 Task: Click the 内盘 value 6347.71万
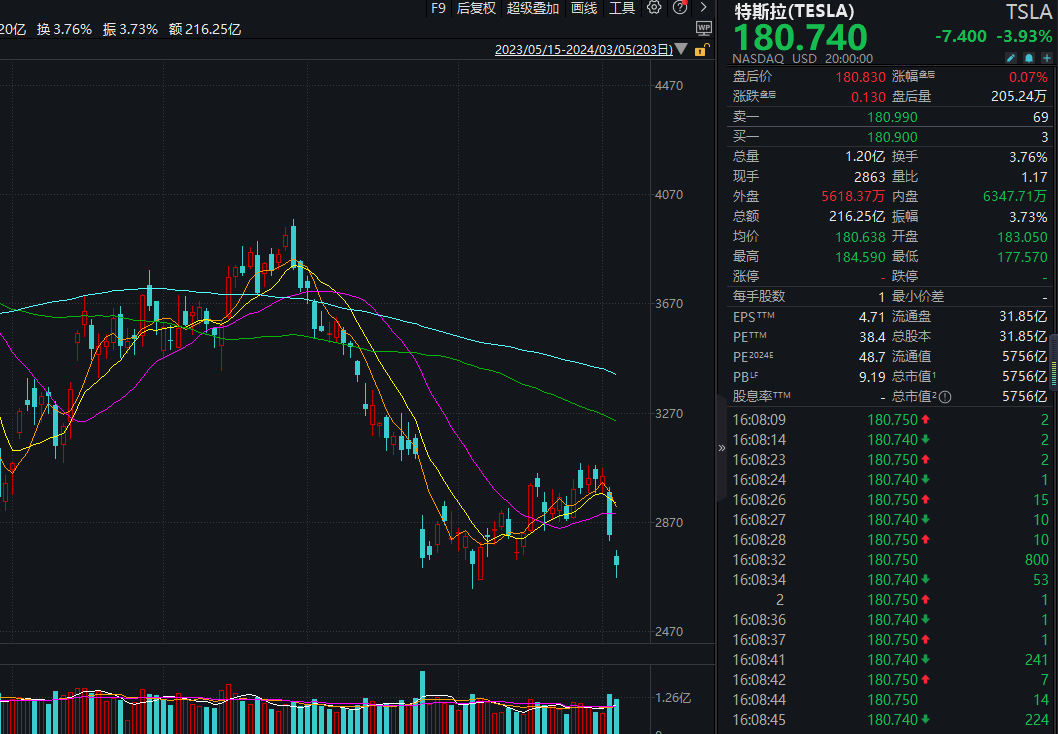coord(1015,196)
